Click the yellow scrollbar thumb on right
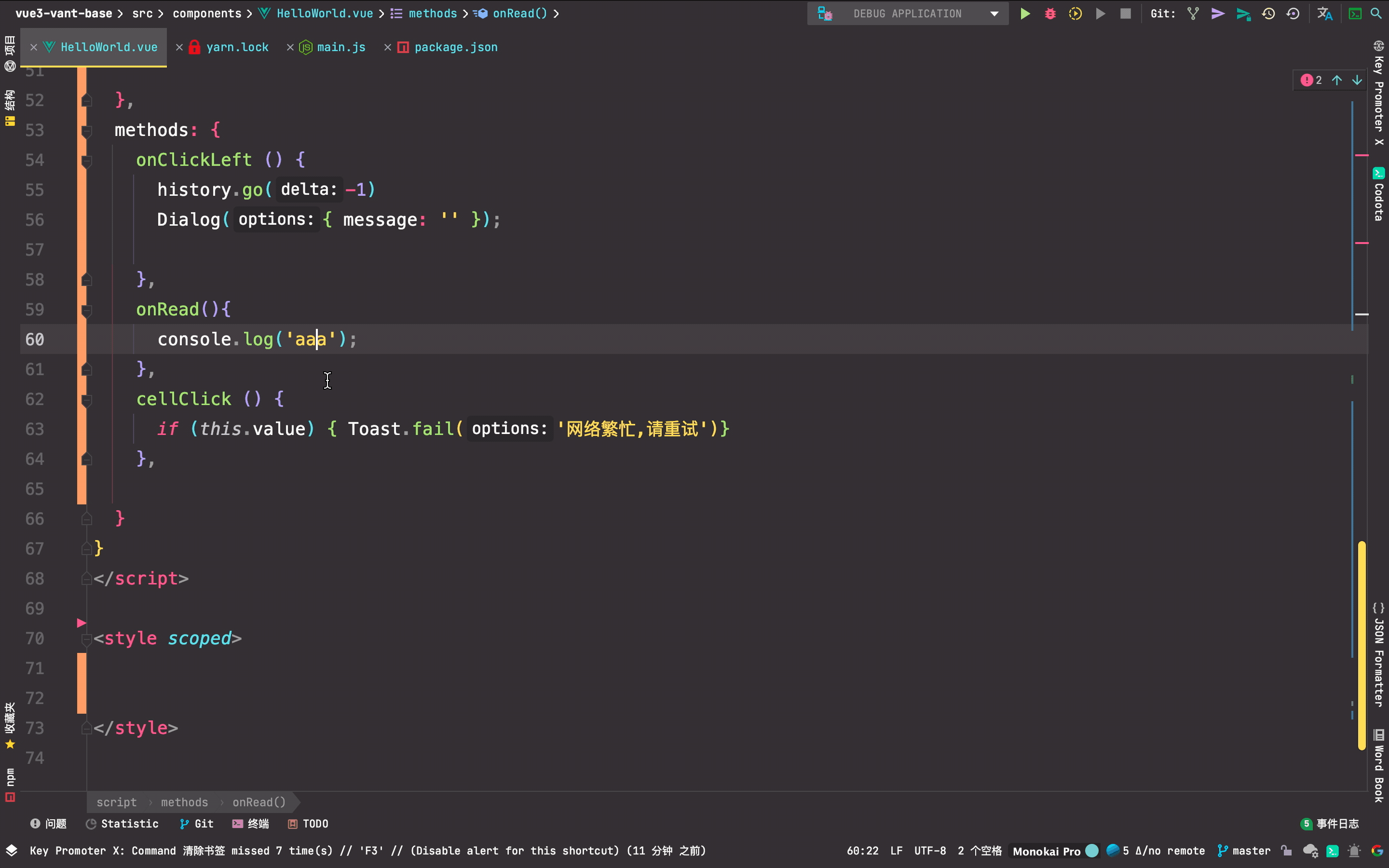The image size is (1389, 868). [x=1362, y=646]
